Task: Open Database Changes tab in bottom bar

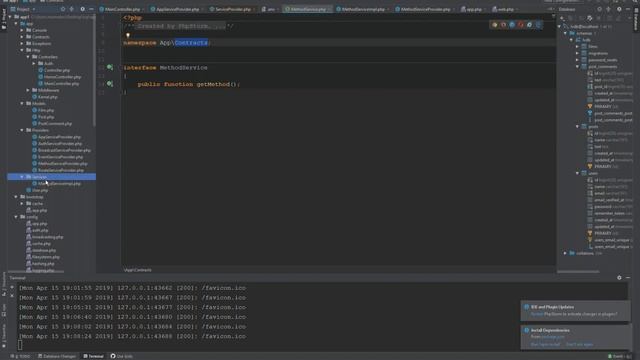Action: (57, 356)
